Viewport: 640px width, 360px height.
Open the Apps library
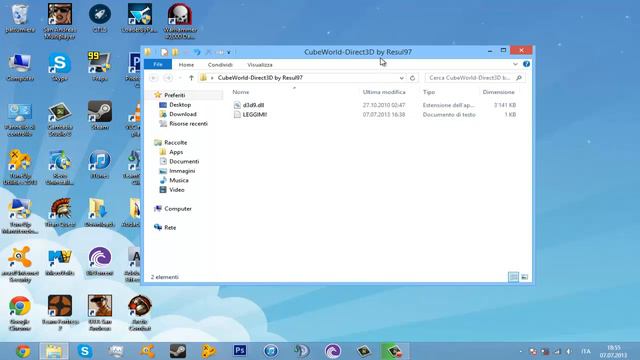[176, 152]
